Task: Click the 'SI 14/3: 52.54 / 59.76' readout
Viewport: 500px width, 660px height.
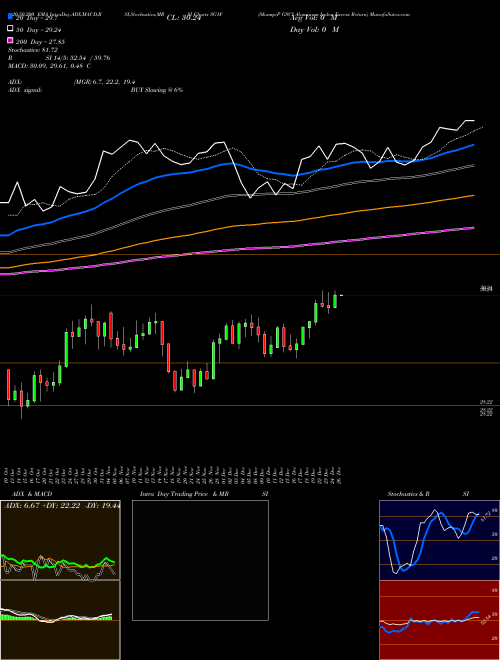Action: pyautogui.click(x=78, y=58)
